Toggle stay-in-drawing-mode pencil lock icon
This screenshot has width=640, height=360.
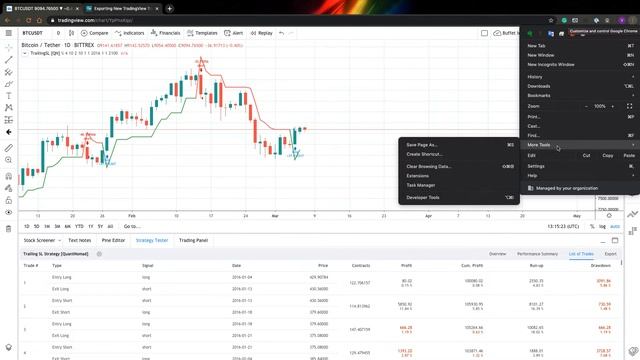coord(9,188)
